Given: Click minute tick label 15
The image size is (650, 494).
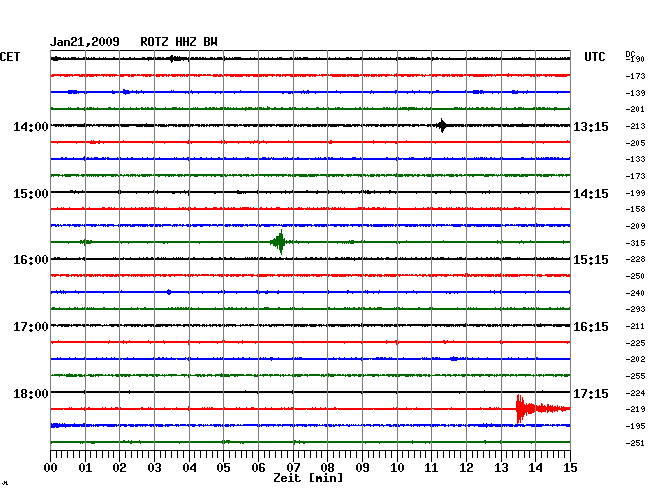Looking at the screenshot, I should point(570,467).
